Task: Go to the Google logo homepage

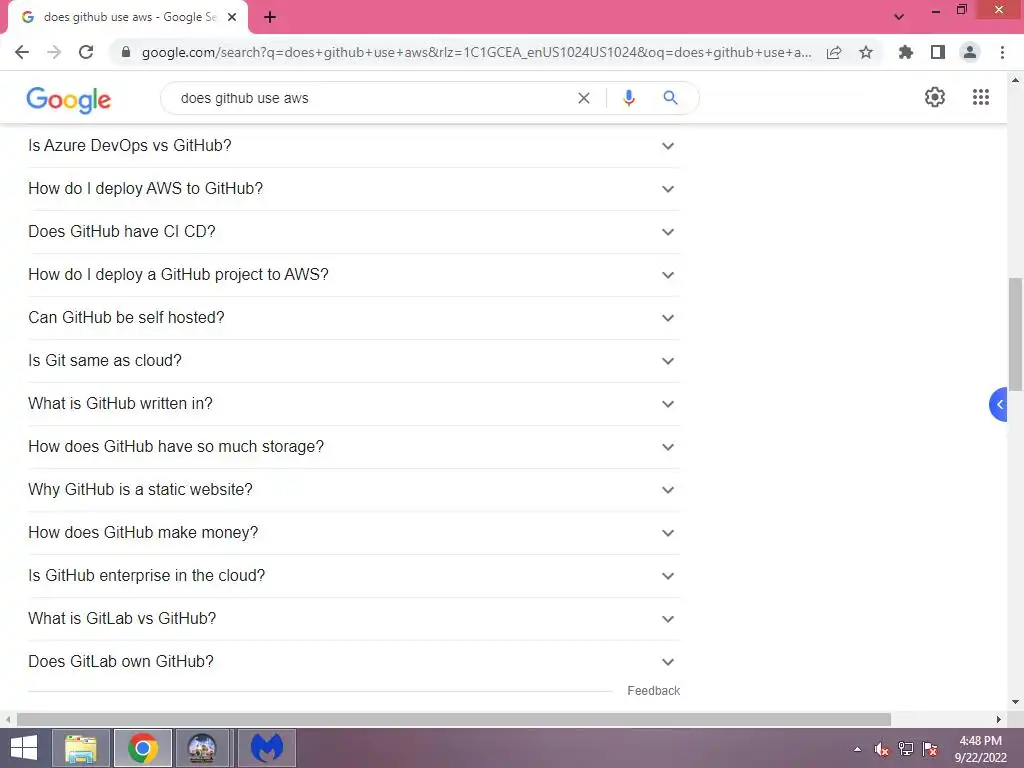Action: (x=69, y=100)
